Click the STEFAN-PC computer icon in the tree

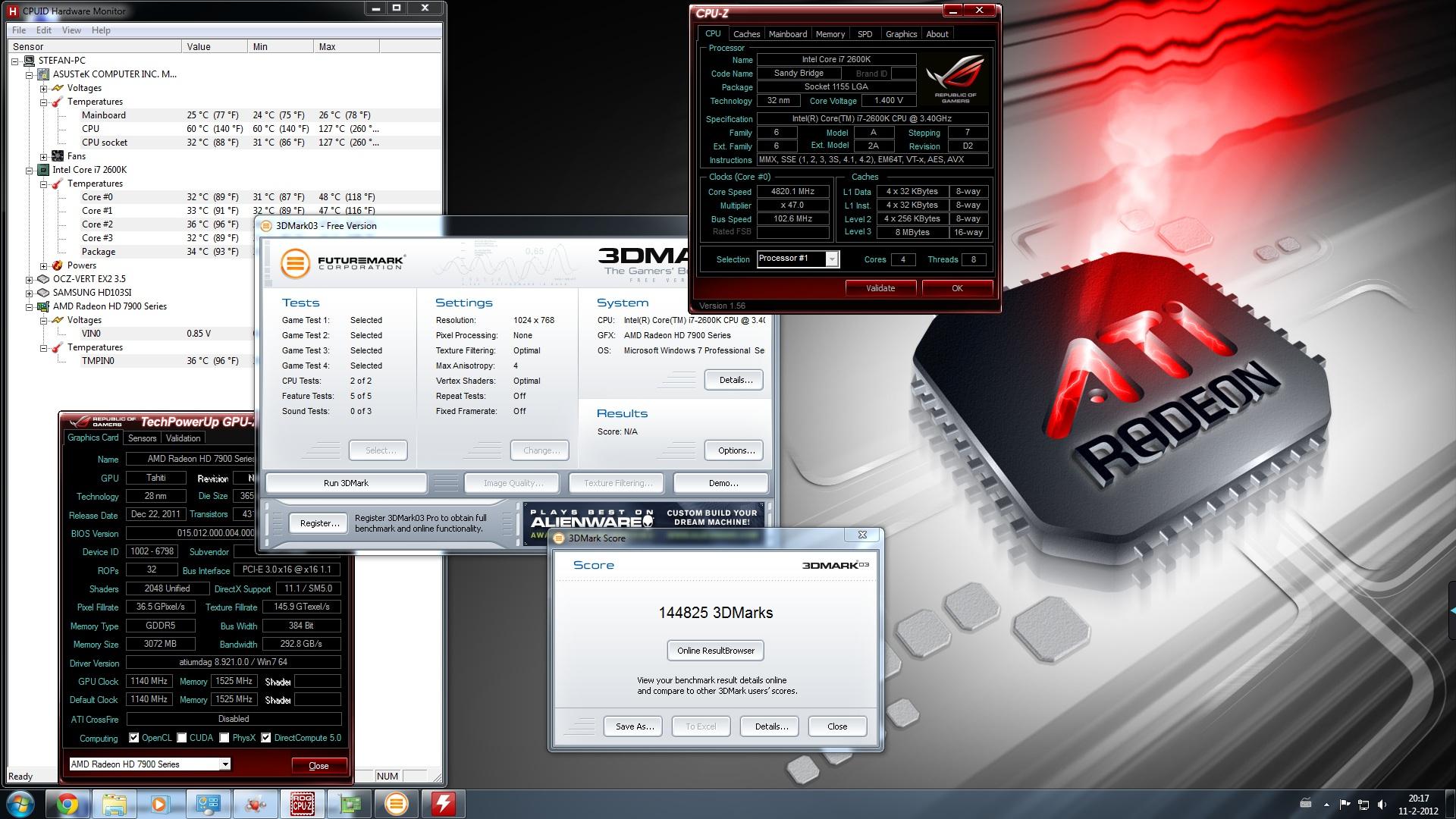pyautogui.click(x=30, y=61)
